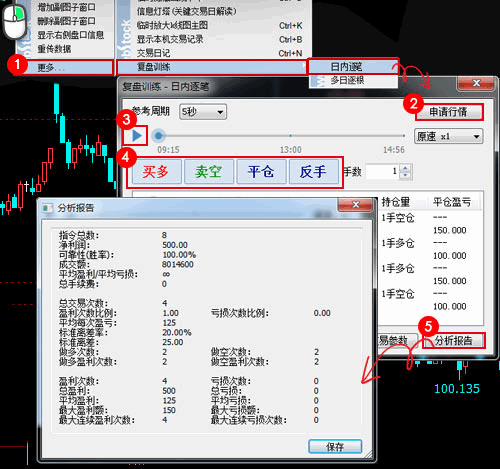Click the 09:15 start time label
The height and width of the screenshot is (469, 500).
click(x=168, y=150)
